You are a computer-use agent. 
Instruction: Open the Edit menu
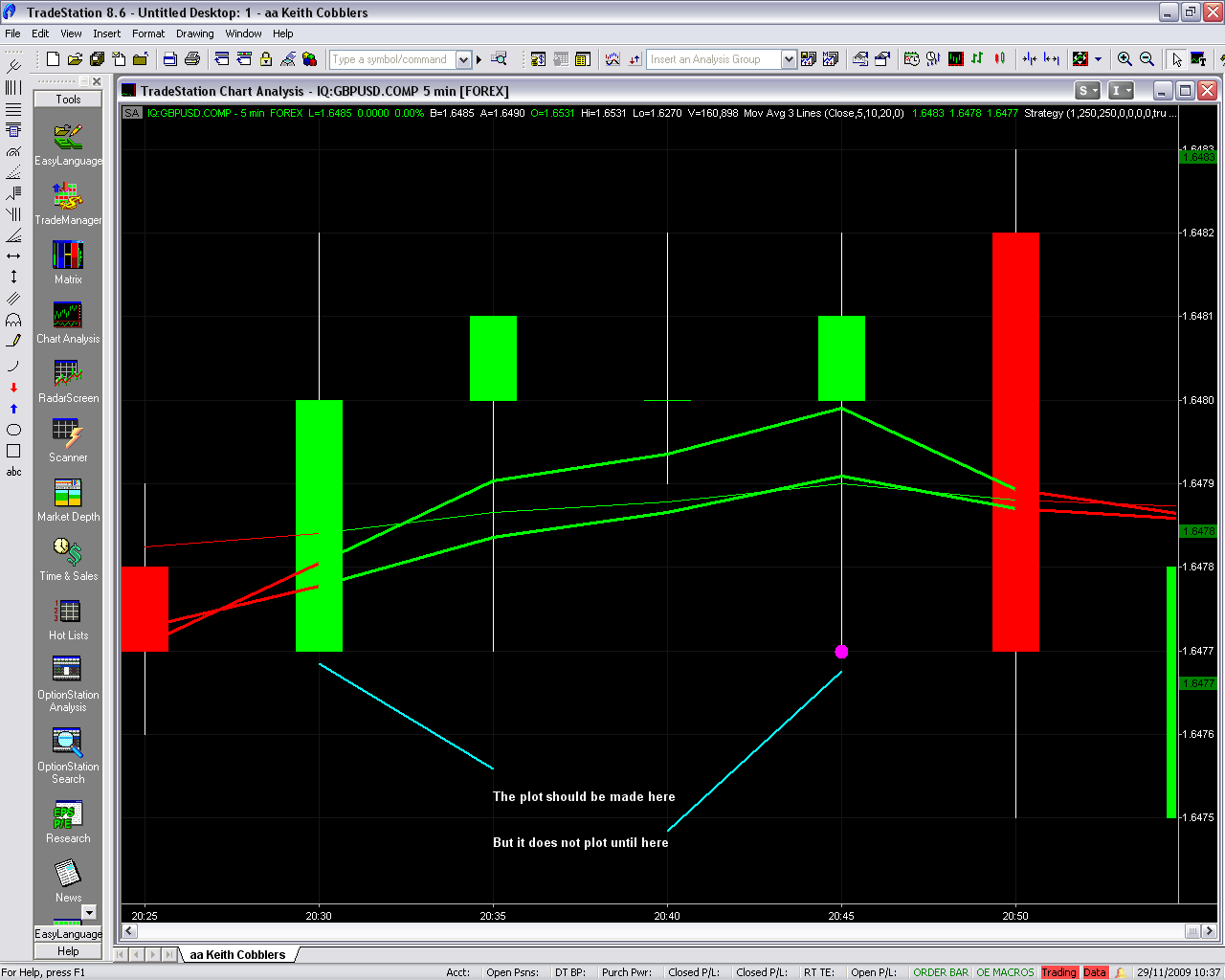pos(40,33)
